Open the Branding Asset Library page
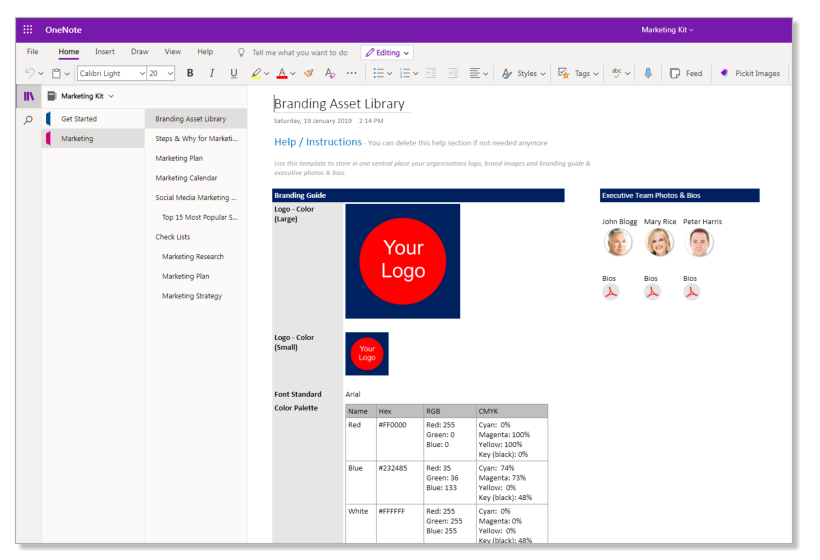This screenshot has width=820, height=560. (196, 119)
